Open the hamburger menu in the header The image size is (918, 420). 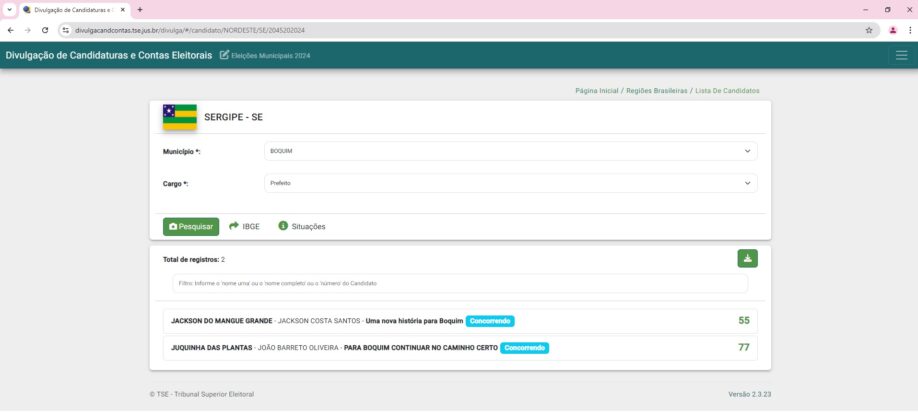[x=901, y=55]
